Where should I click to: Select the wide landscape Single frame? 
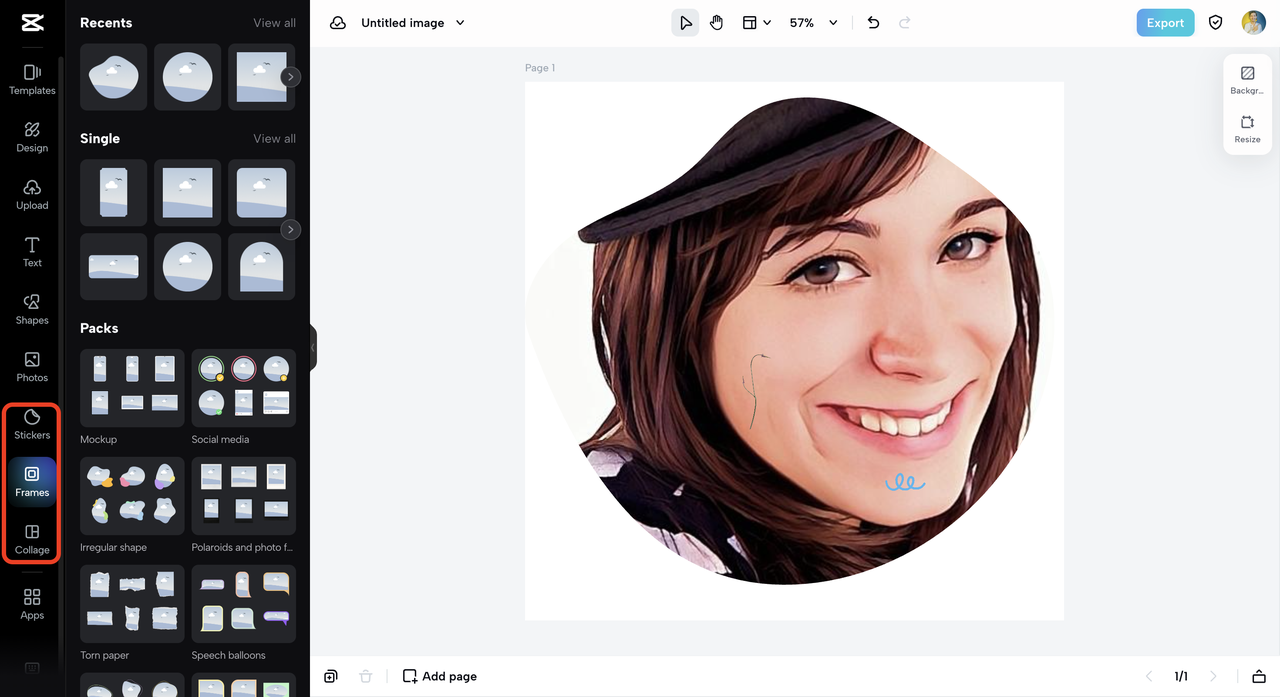click(x=113, y=267)
